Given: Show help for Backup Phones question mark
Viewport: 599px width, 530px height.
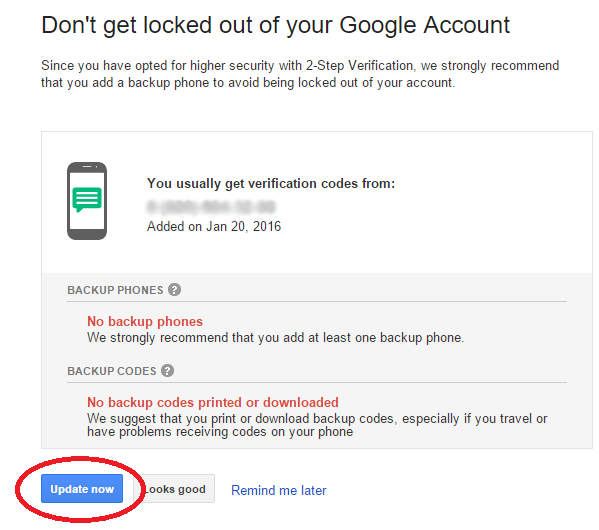Looking at the screenshot, I should tap(175, 290).
